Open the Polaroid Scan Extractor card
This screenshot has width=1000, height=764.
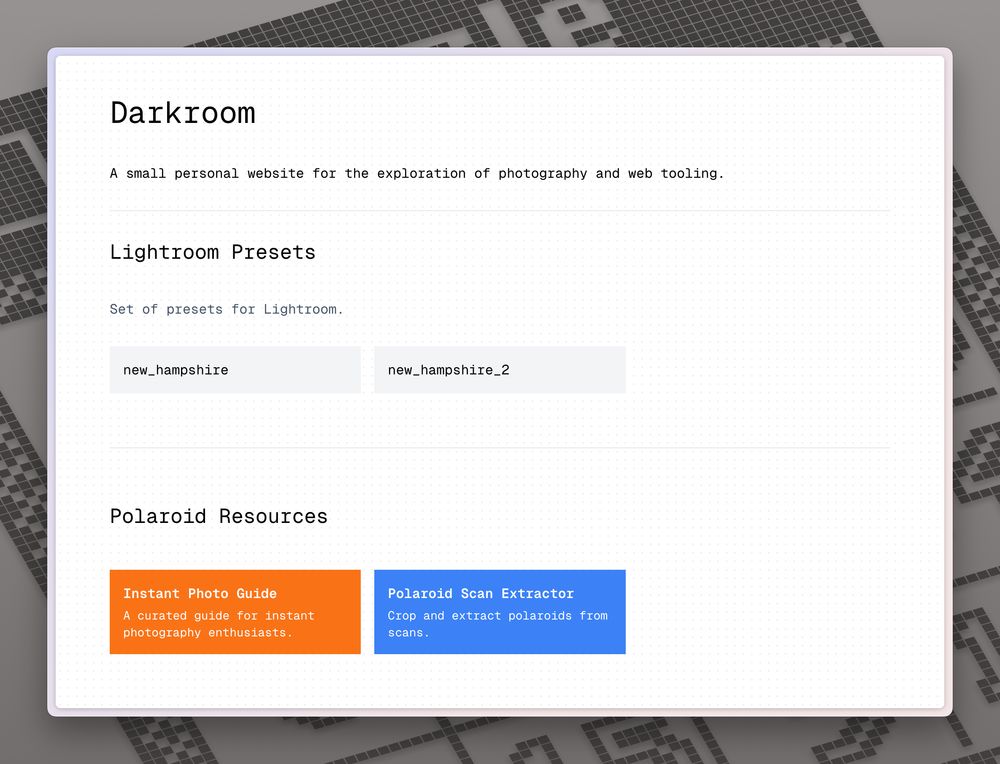pyautogui.click(x=499, y=612)
